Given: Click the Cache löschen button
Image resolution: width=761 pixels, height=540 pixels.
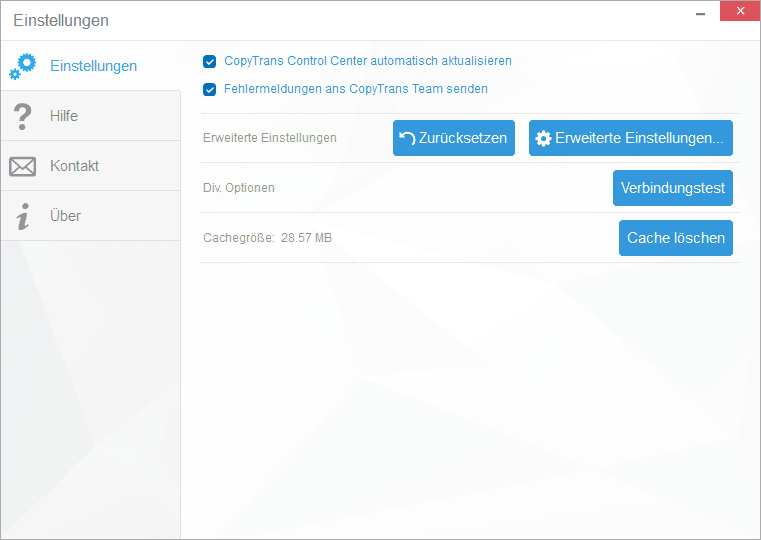Looking at the screenshot, I should pyautogui.click(x=676, y=238).
